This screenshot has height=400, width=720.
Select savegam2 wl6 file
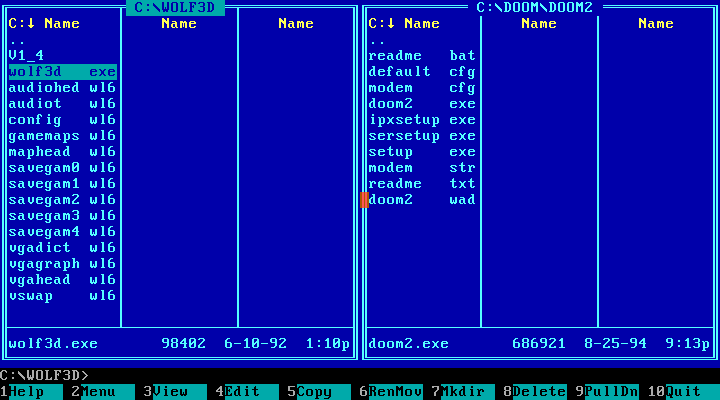[x=62, y=200]
